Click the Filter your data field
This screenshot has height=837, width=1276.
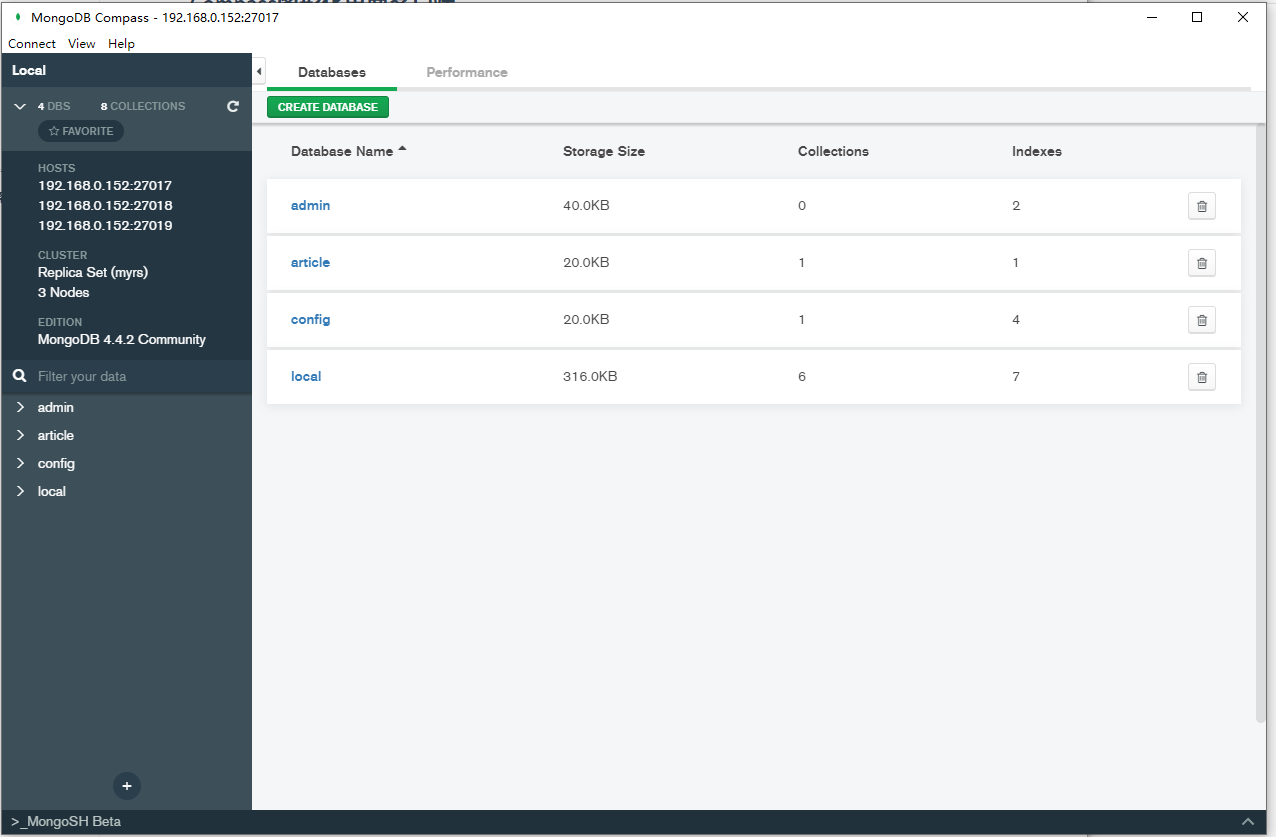[135, 376]
